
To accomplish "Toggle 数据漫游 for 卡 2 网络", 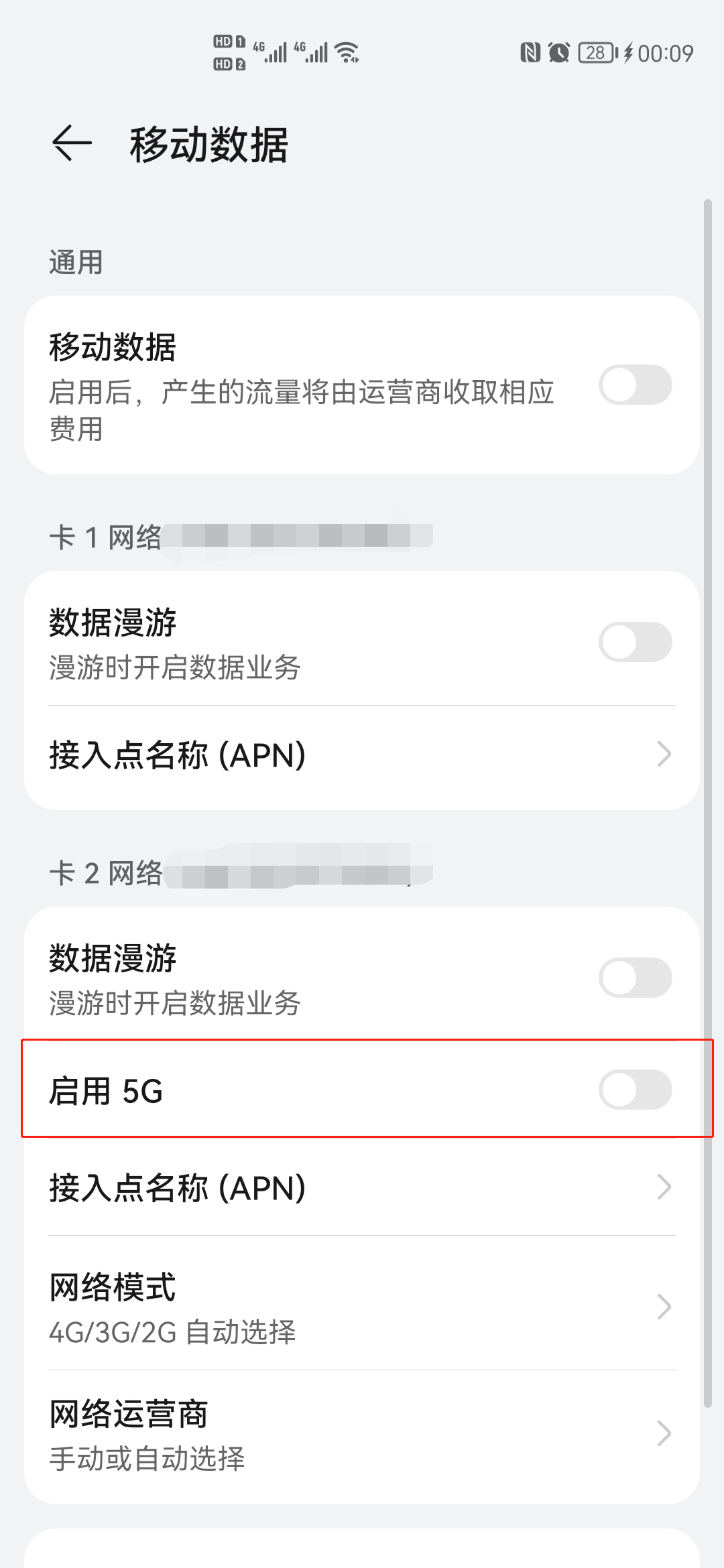I will coord(636,978).
